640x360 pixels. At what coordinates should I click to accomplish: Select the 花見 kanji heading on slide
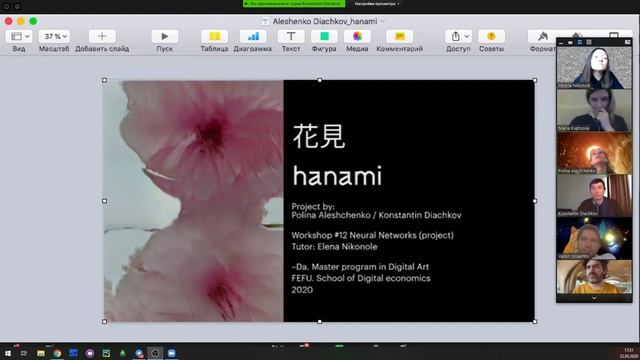(319, 136)
